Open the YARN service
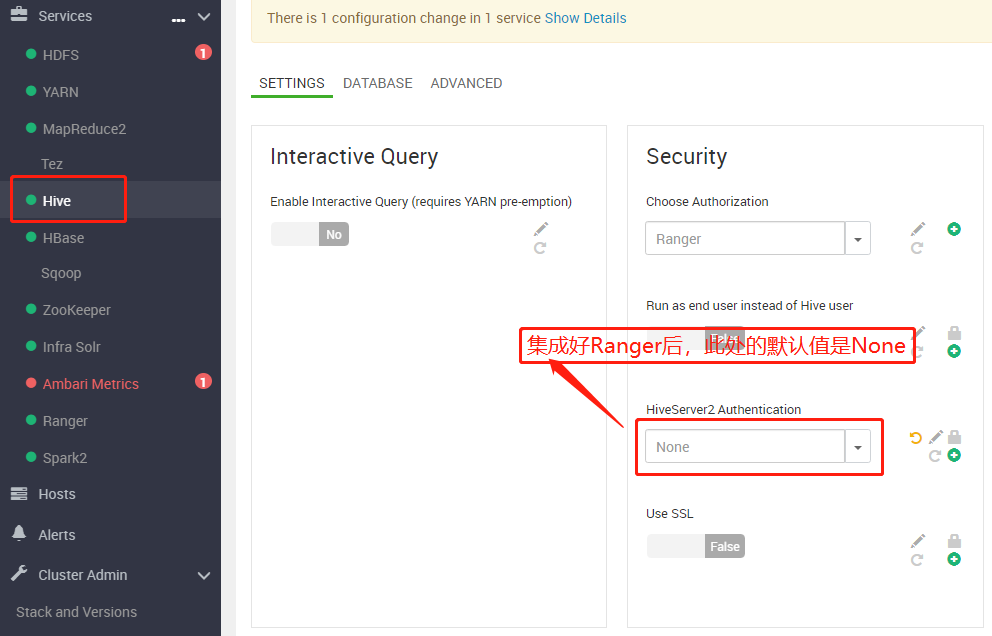Screen dimensions: 992x636 [61, 92]
